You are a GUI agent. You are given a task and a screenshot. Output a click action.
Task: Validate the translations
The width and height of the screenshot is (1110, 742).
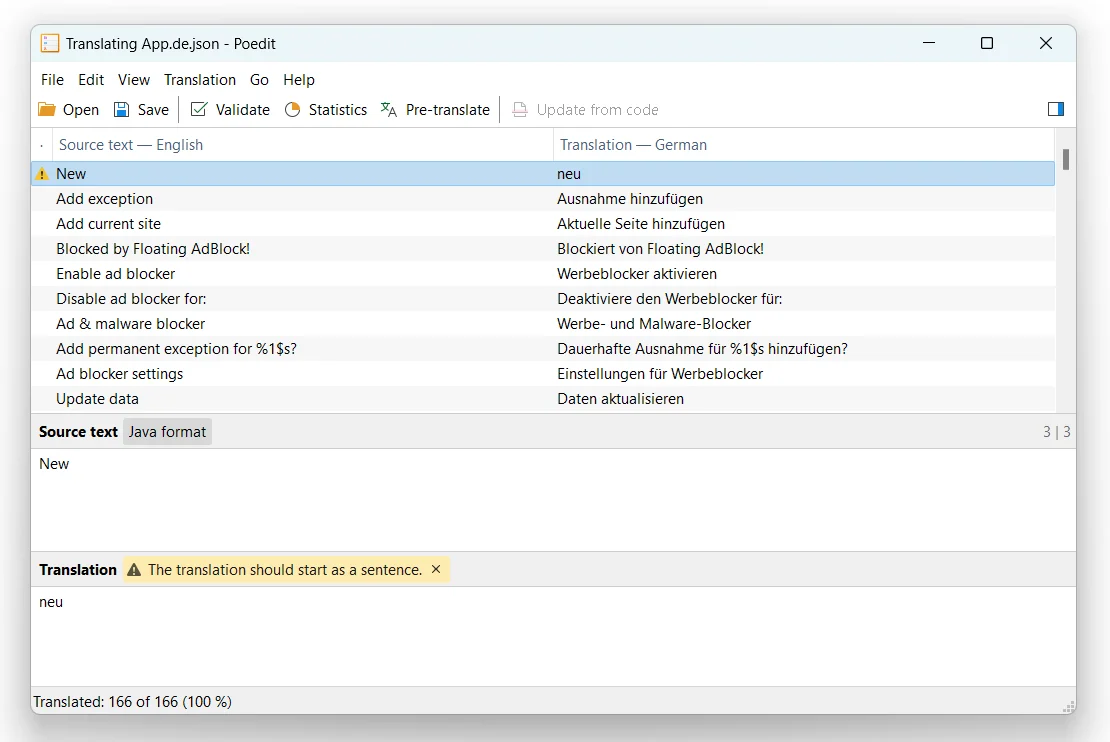click(x=229, y=109)
